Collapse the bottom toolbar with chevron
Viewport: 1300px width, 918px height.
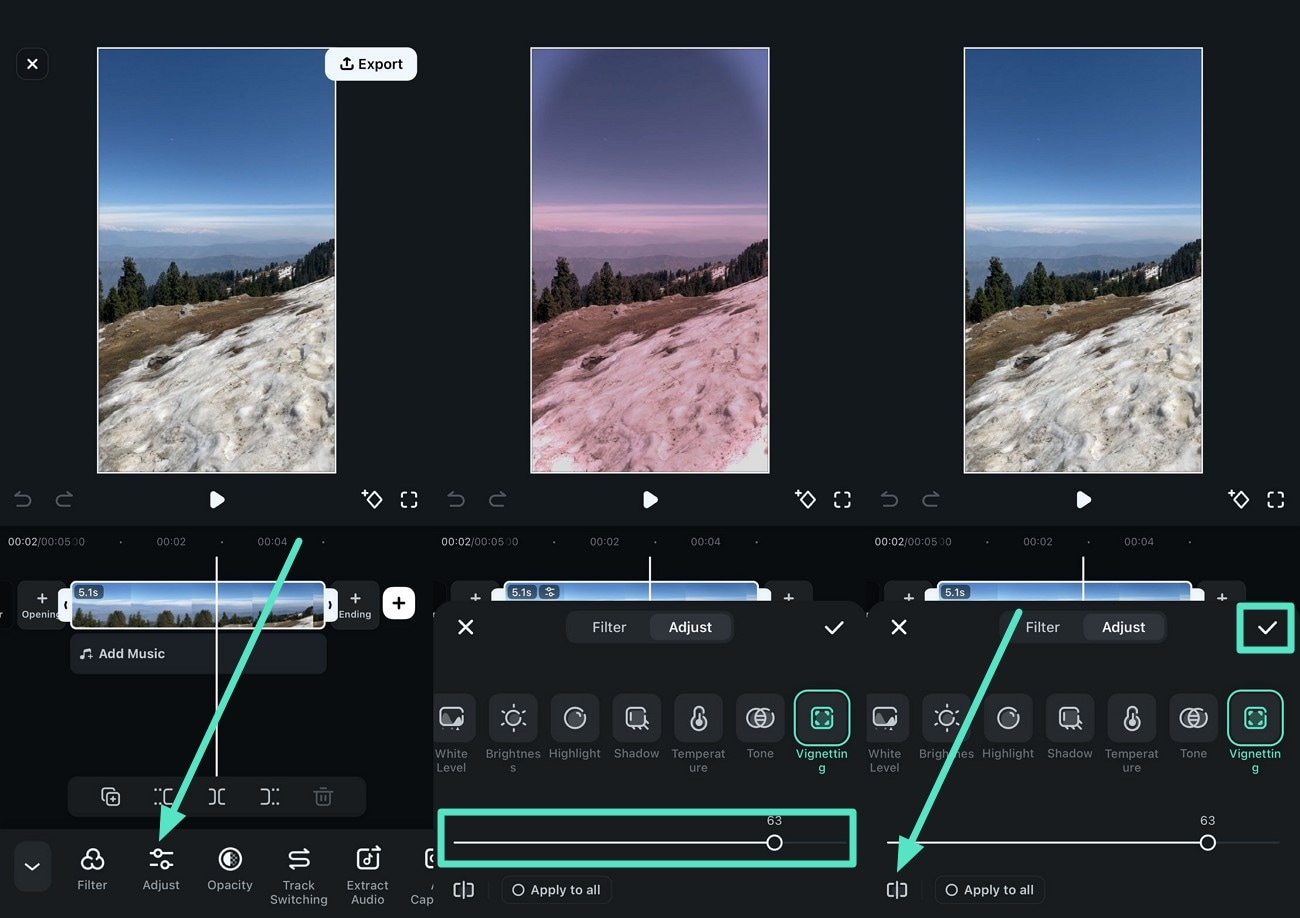tap(32, 866)
